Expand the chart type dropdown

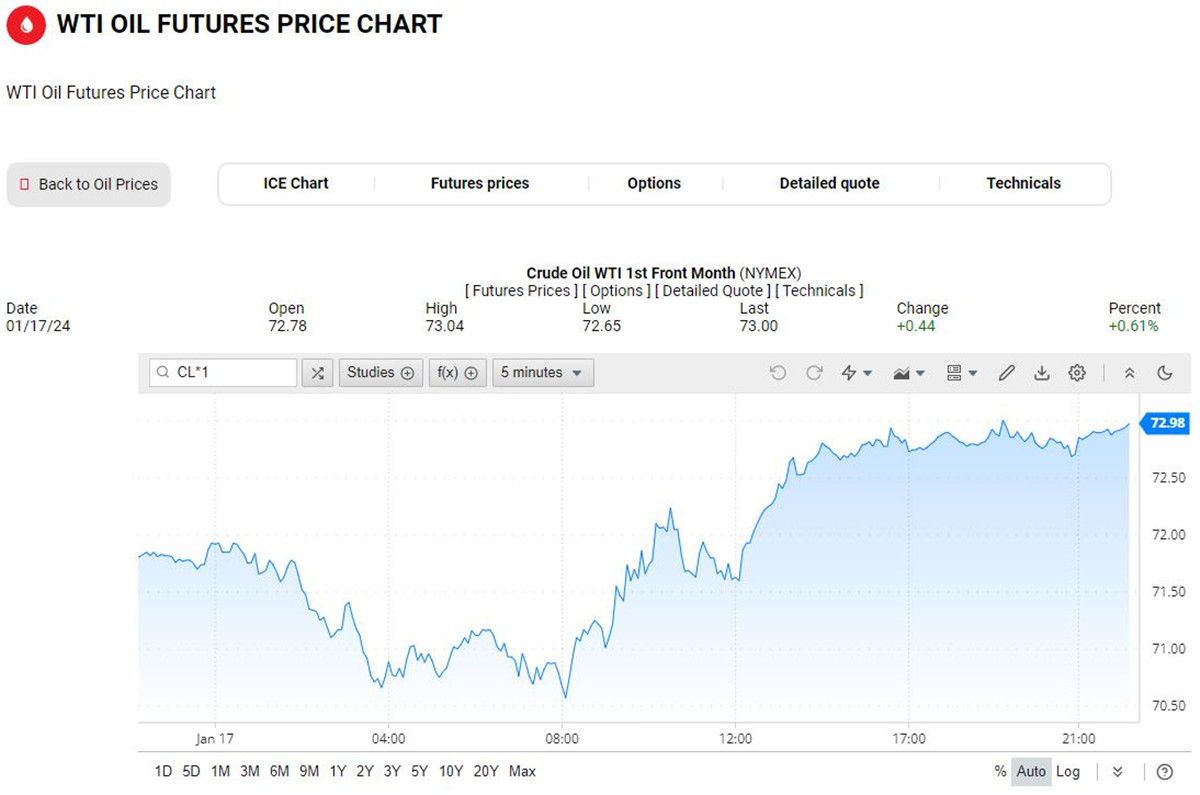(x=908, y=373)
